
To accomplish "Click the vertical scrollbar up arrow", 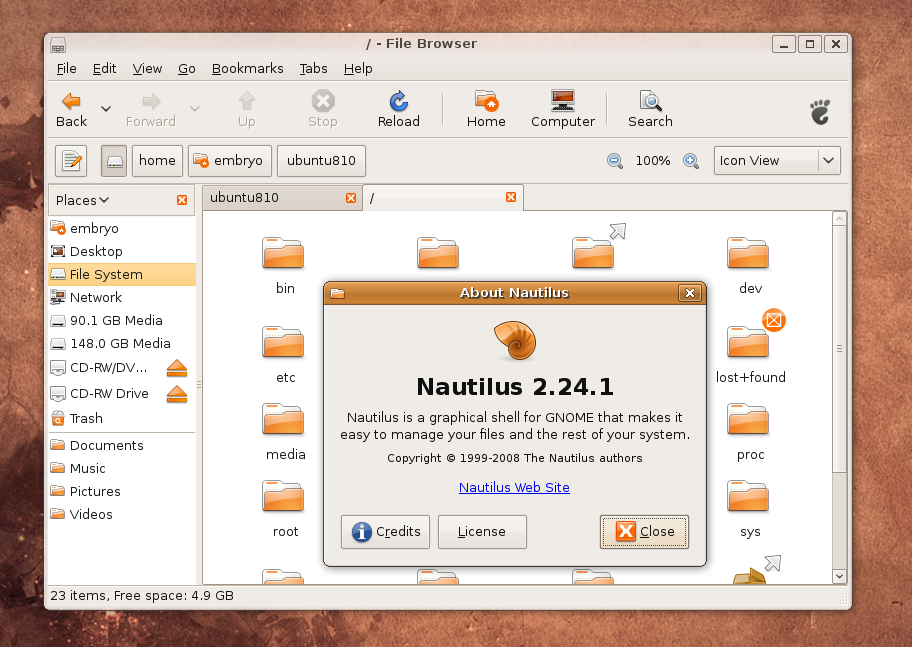I will click(x=839, y=219).
